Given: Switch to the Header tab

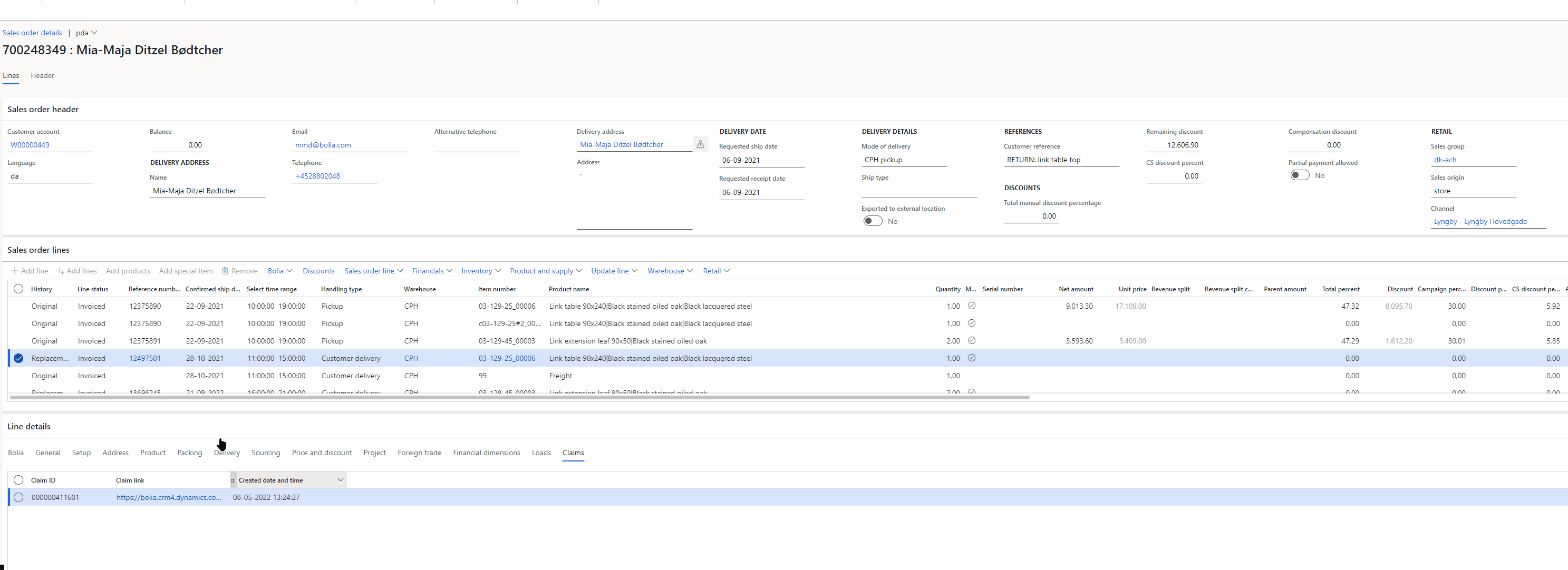Looking at the screenshot, I should (x=42, y=75).
